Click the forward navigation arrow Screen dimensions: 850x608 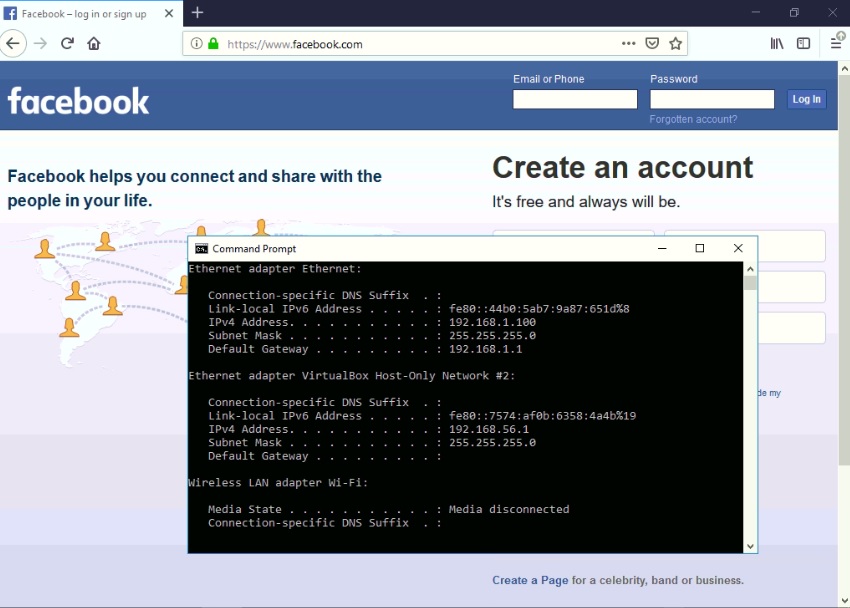pyautogui.click(x=40, y=43)
